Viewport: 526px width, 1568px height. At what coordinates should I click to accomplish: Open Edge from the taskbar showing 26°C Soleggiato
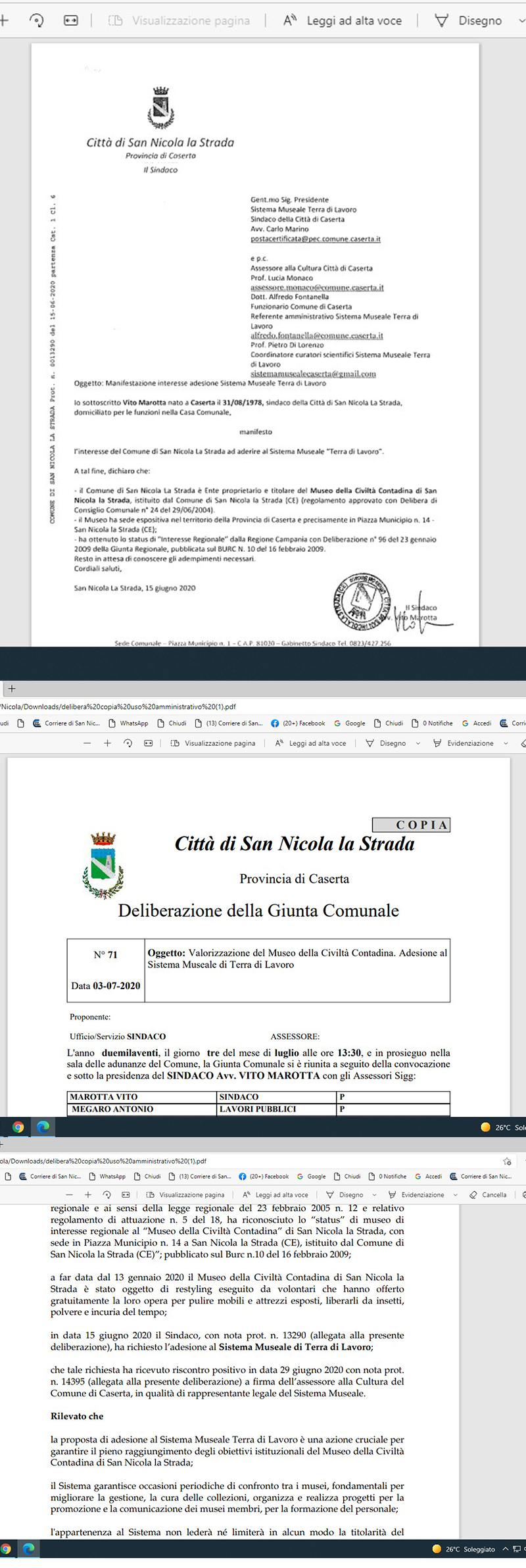tap(28, 1549)
